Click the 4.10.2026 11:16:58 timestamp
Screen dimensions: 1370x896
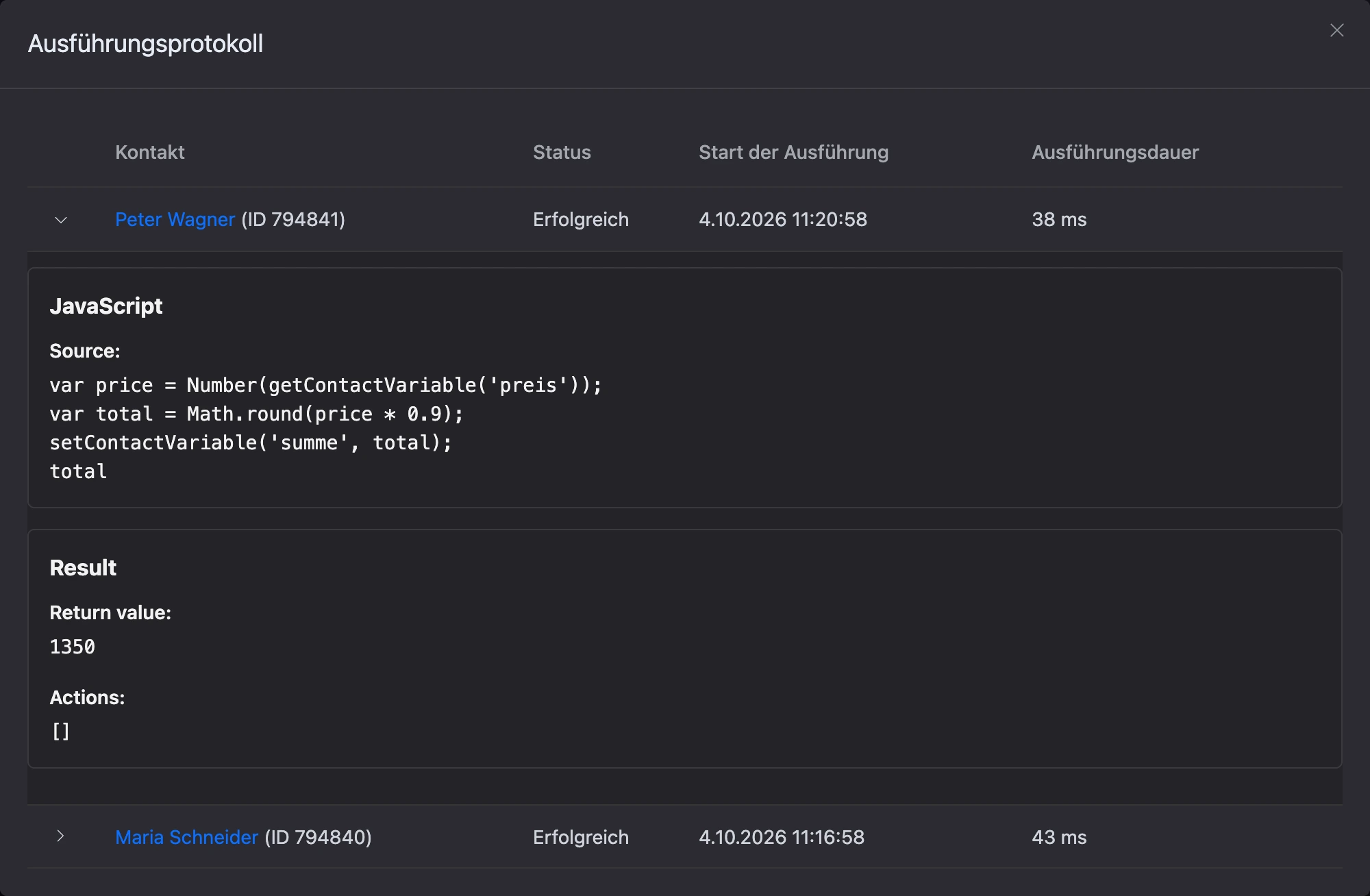click(782, 837)
